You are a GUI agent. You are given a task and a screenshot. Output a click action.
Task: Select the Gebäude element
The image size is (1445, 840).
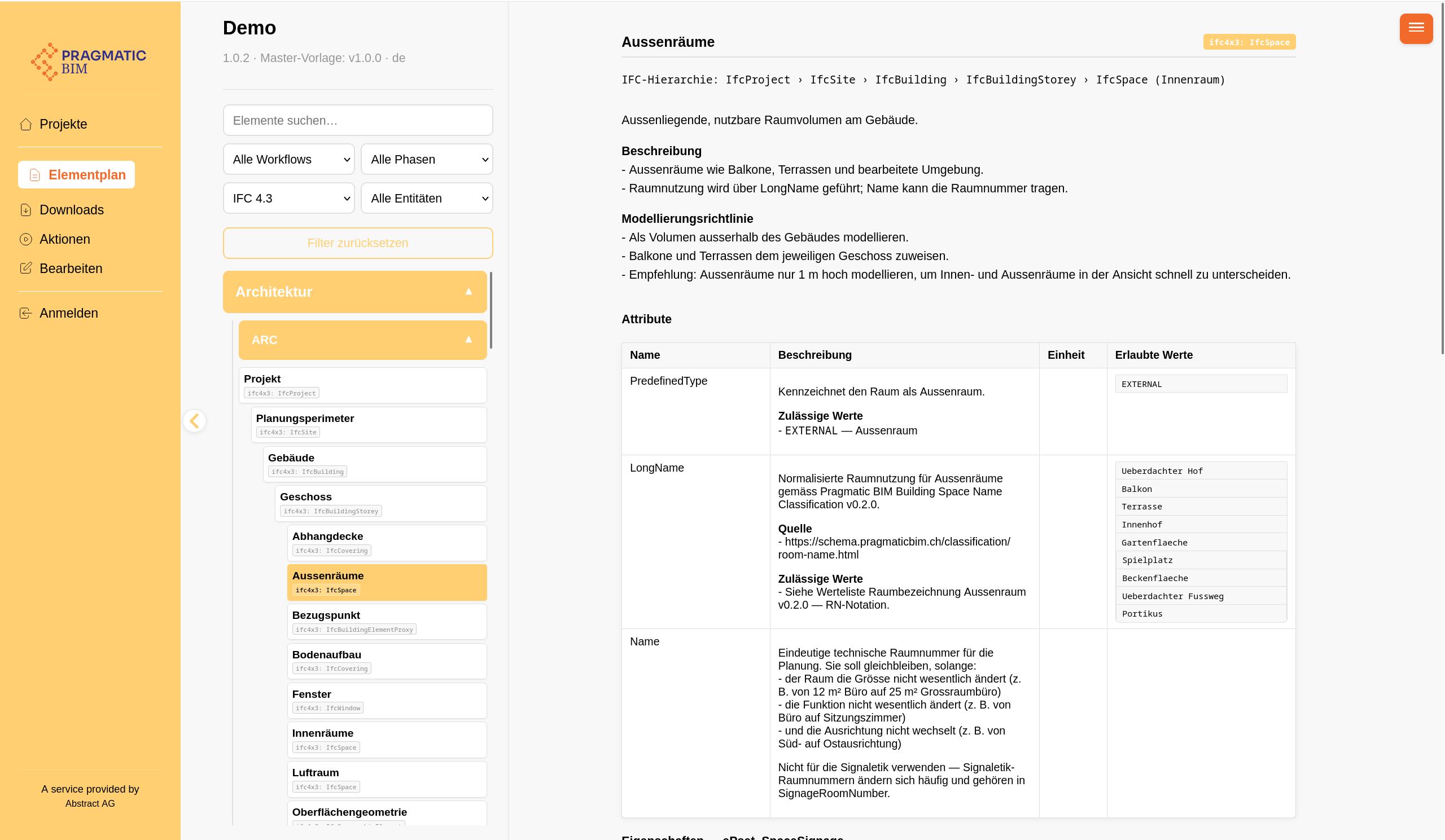click(375, 464)
